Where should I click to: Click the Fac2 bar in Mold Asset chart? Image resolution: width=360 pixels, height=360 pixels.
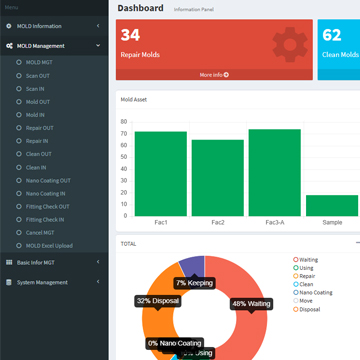[218, 178]
